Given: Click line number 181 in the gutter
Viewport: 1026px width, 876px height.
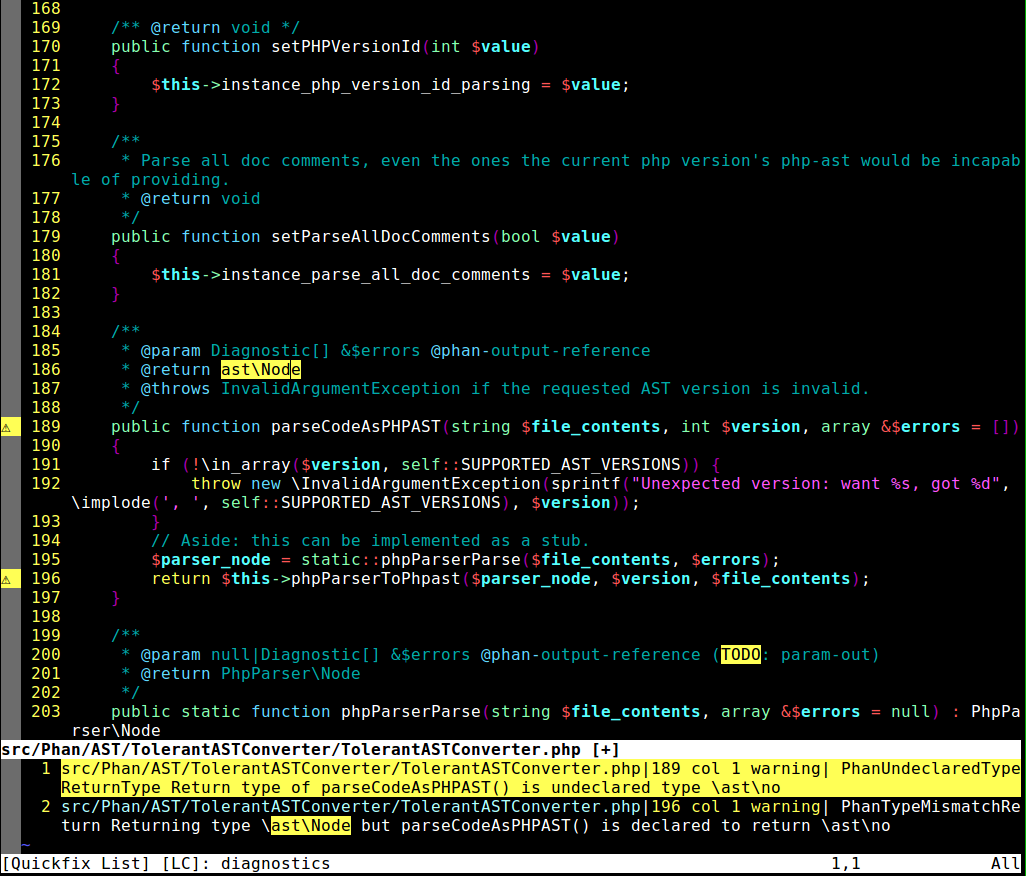Looking at the screenshot, I should click(46, 275).
